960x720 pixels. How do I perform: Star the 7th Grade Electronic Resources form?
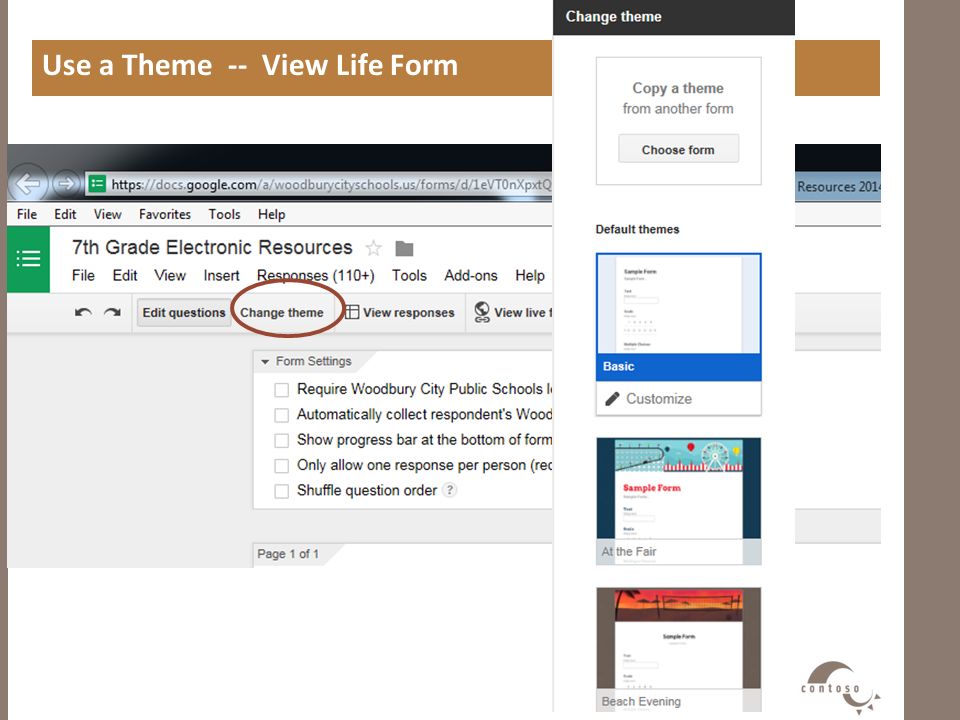coord(373,248)
